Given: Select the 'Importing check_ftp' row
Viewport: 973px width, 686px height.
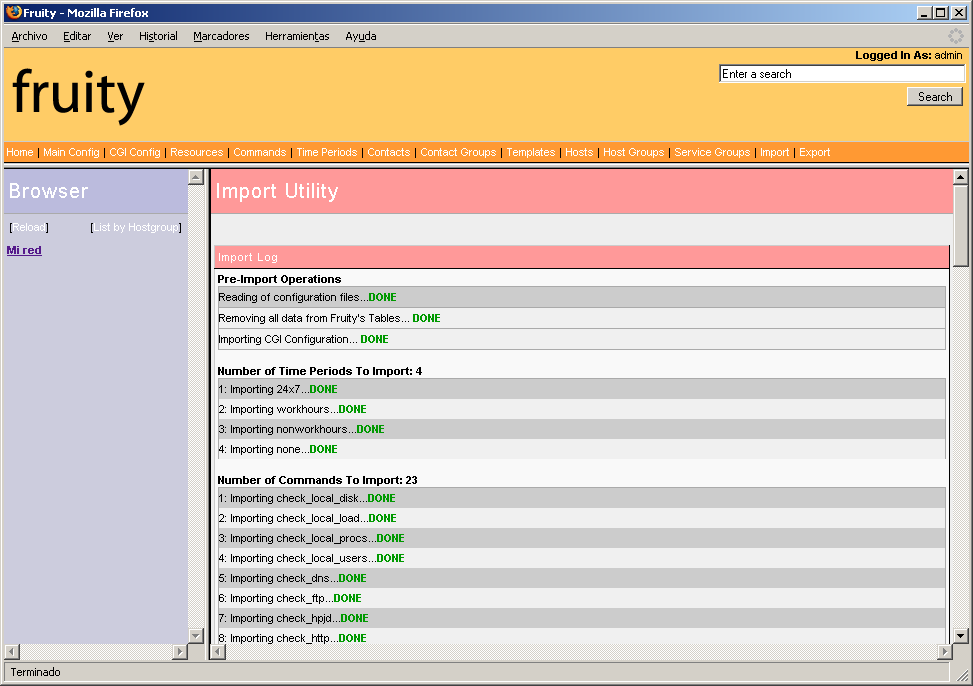Looking at the screenshot, I should (581, 598).
